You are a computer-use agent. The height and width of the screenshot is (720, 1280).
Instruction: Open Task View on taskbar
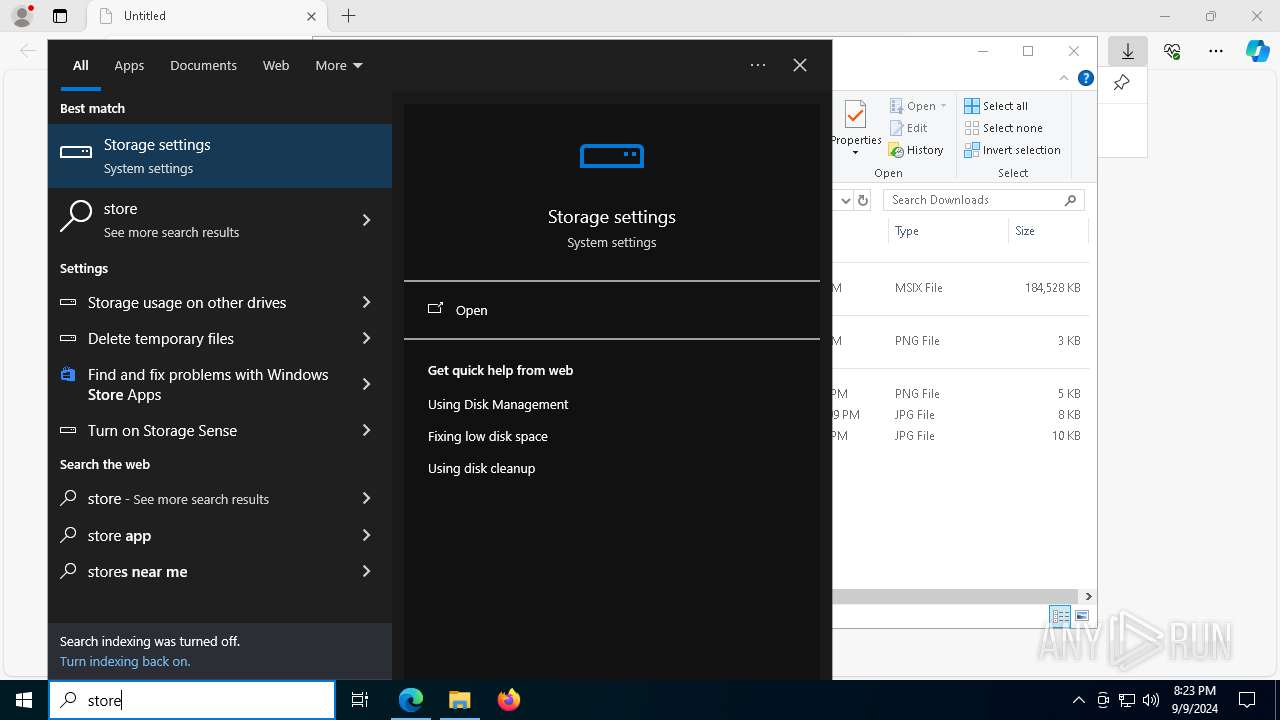click(x=360, y=700)
